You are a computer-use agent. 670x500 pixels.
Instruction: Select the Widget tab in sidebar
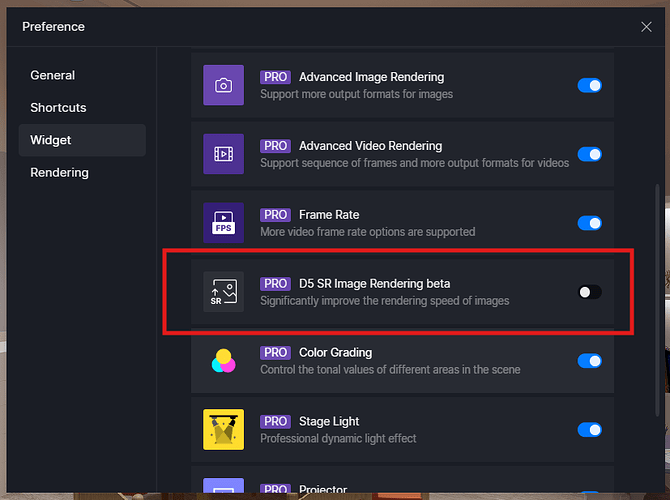[x=51, y=140]
